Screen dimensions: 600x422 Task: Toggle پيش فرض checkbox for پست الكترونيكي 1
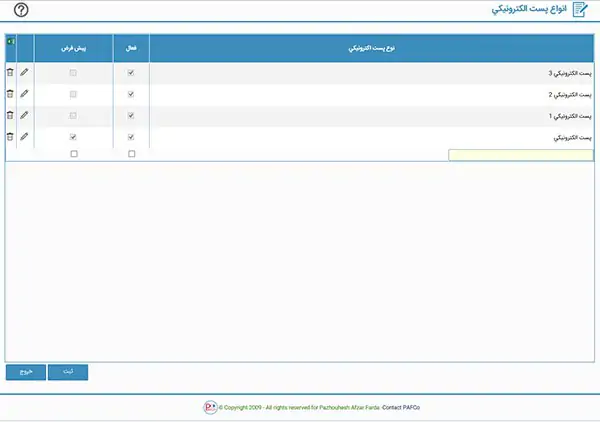pos(73,116)
